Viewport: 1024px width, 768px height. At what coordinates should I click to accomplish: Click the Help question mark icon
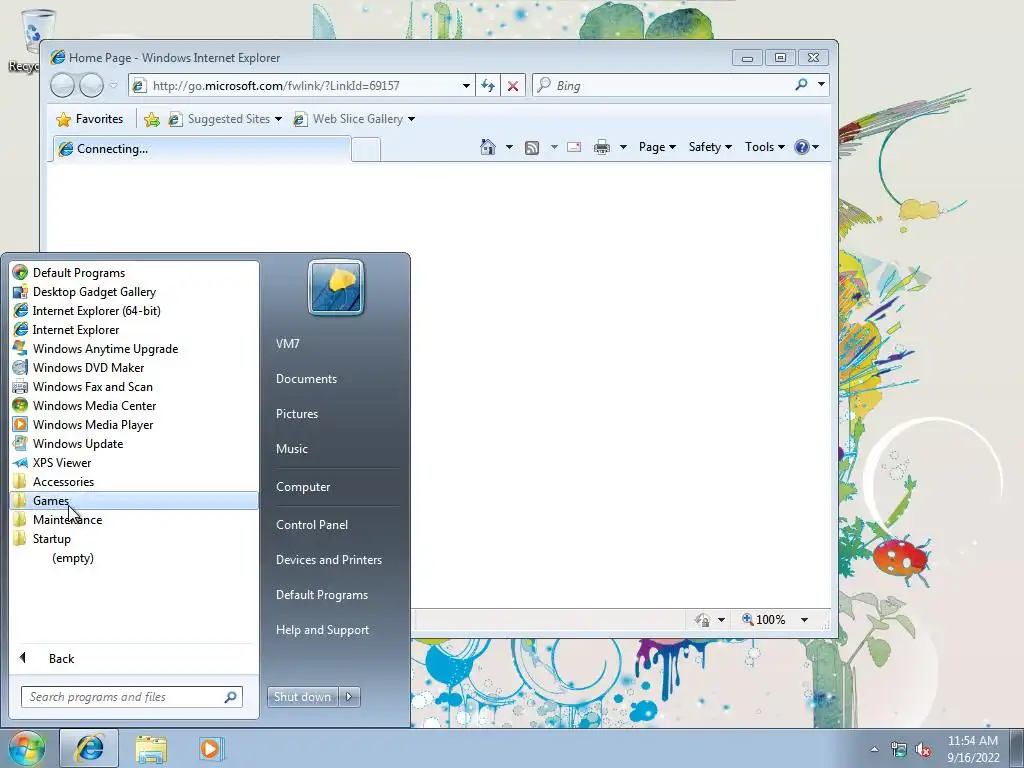[x=801, y=147]
